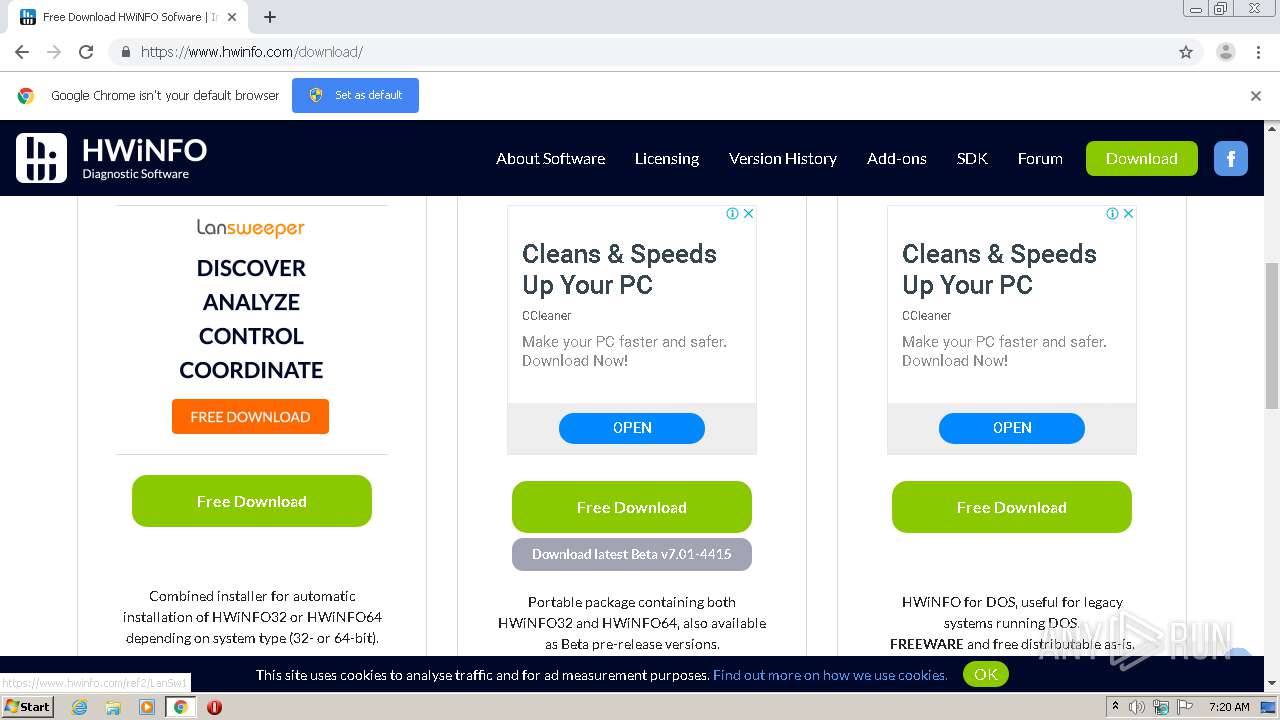Click the "Portable package containing both" description
This screenshot has width=1280, height=720.
[632, 623]
